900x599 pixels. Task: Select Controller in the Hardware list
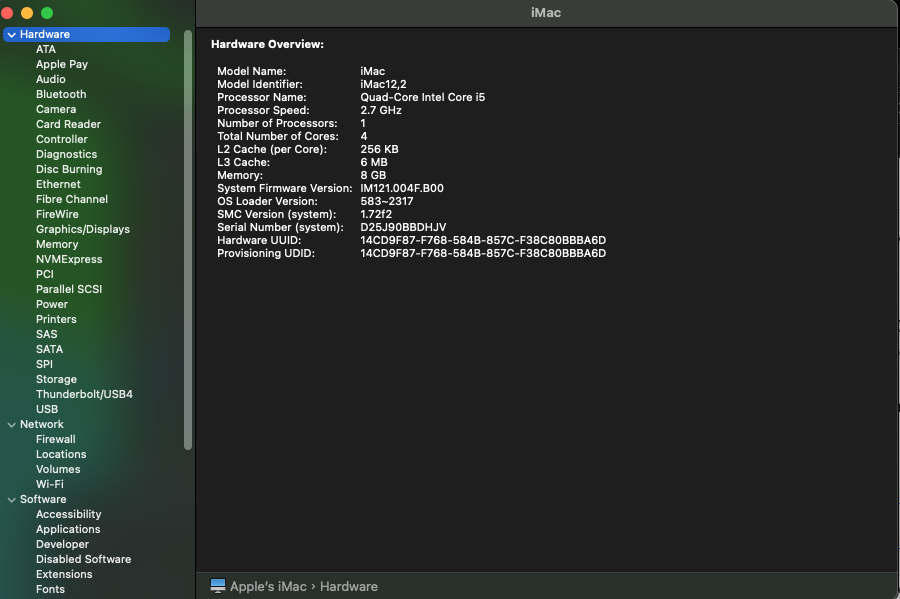pyautogui.click(x=61, y=139)
